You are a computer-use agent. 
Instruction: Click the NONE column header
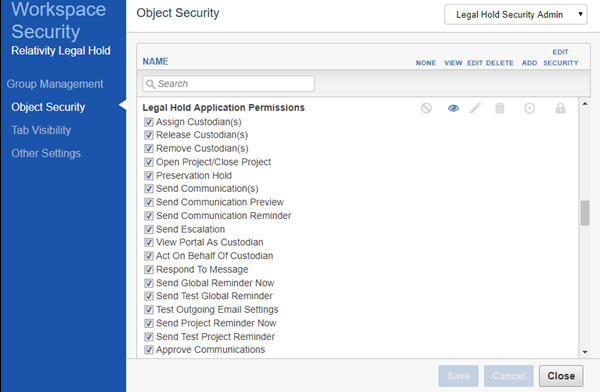426,63
